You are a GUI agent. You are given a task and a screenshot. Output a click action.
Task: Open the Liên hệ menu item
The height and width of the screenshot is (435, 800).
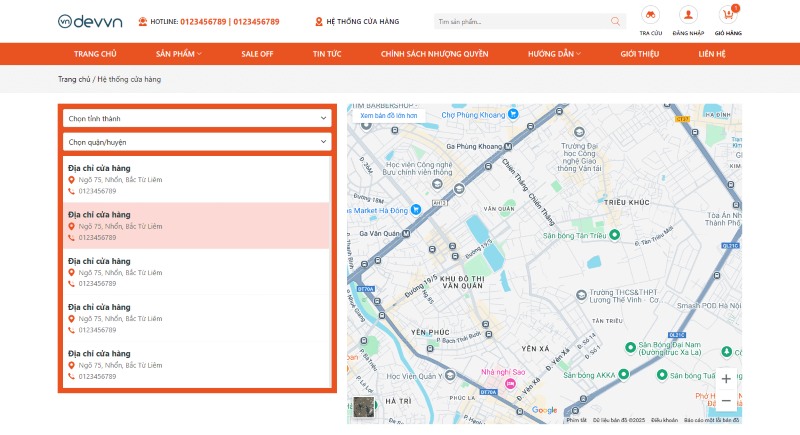click(712, 54)
